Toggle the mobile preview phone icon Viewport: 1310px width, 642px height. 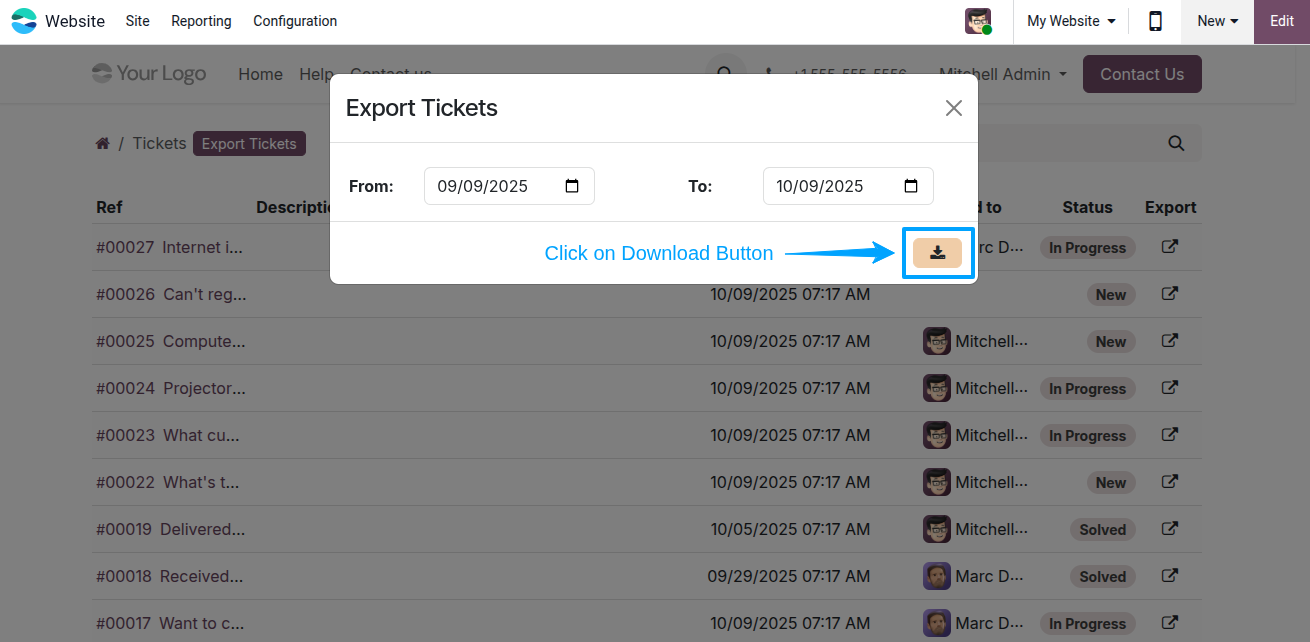pos(1155,21)
